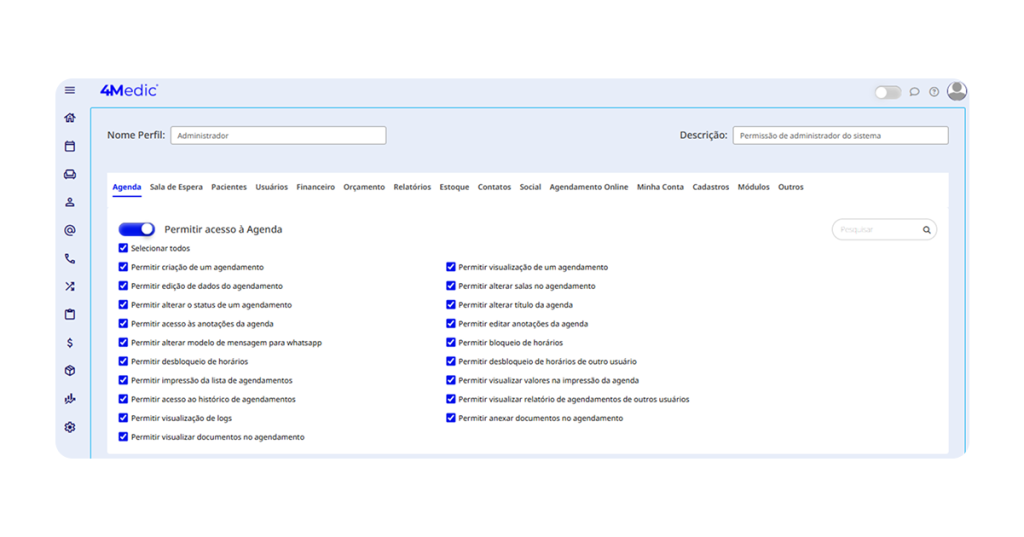Screen dimensions: 1024x537
Task: Uncheck the Selecionar todos checkbox
Action: tap(123, 248)
